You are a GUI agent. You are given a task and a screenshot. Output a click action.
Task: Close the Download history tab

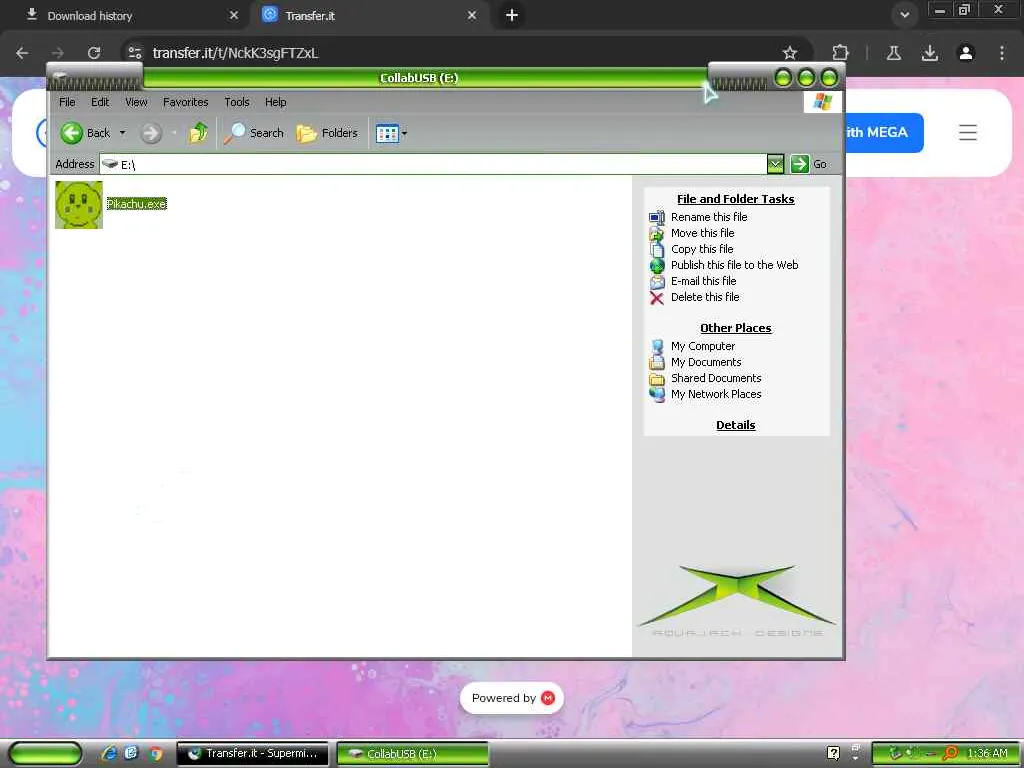tap(234, 15)
